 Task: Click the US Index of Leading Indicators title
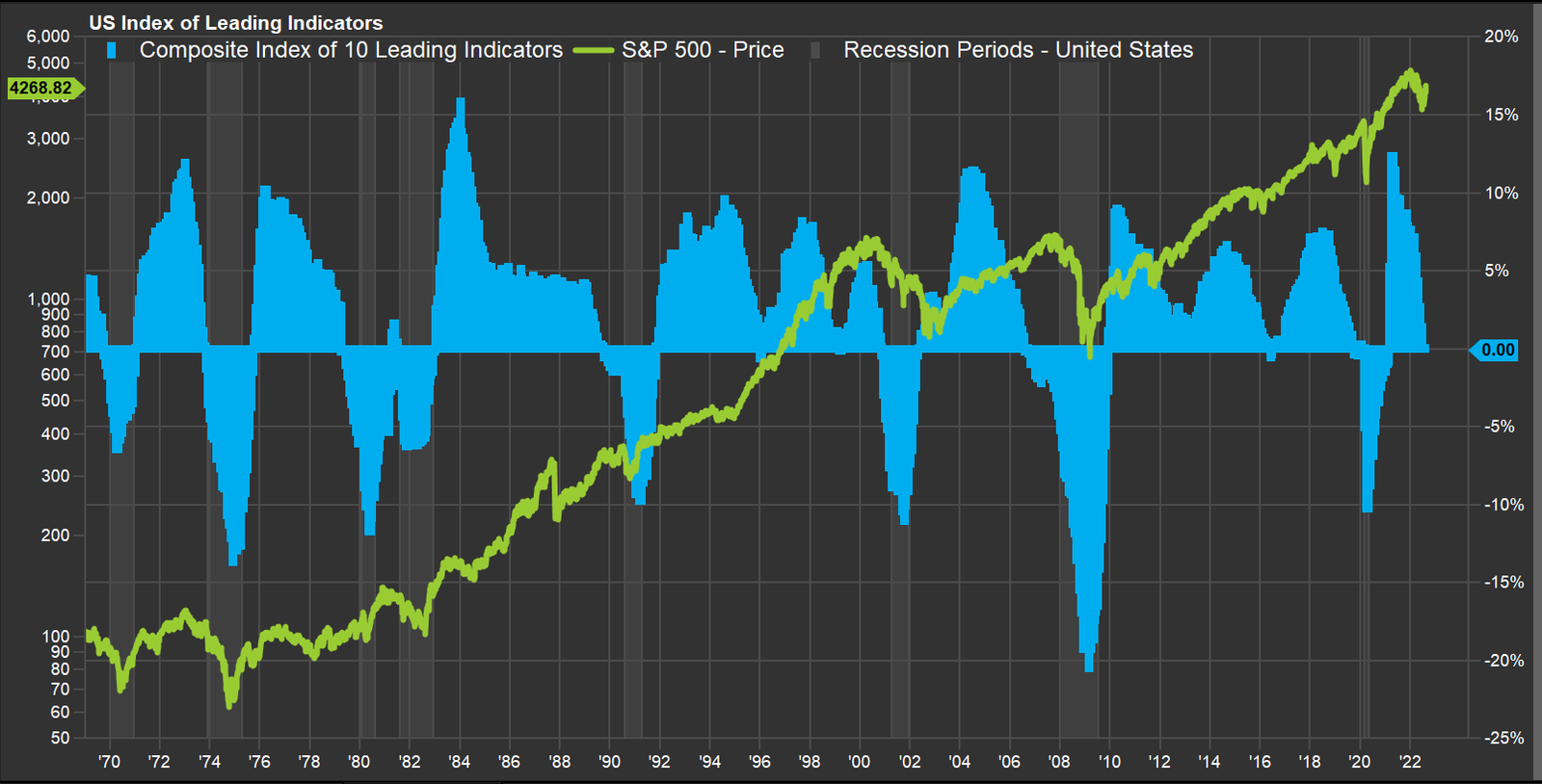click(236, 22)
